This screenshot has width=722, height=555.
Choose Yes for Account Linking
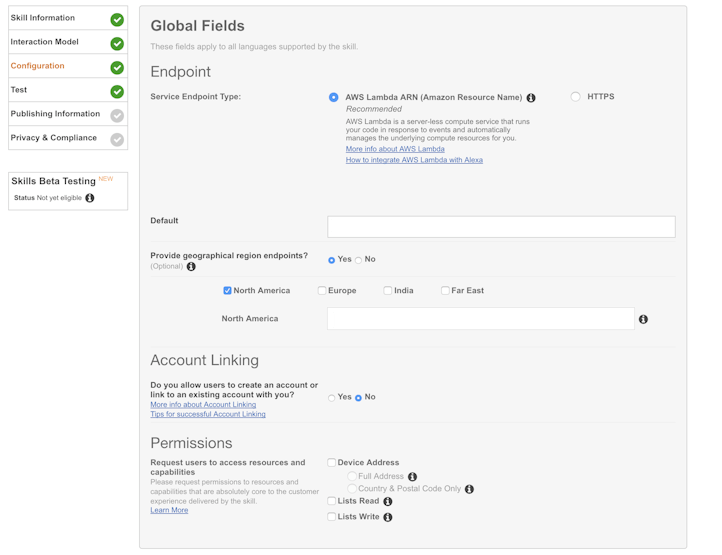[332, 398]
